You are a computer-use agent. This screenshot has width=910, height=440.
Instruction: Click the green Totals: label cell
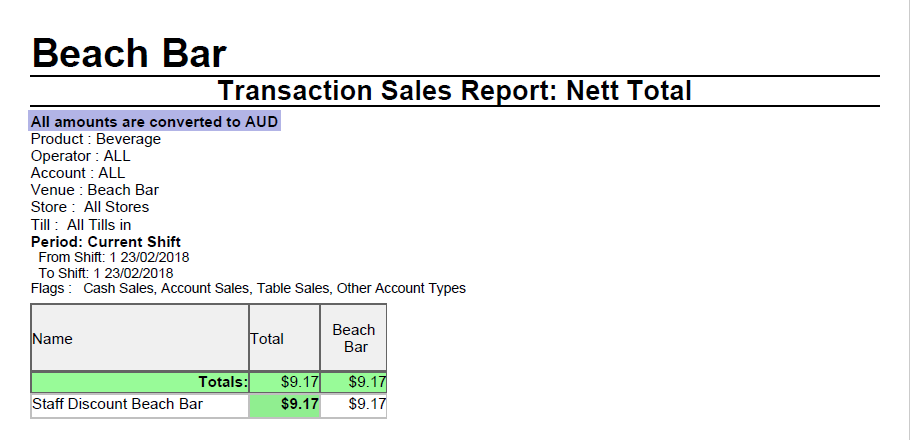click(x=221, y=382)
